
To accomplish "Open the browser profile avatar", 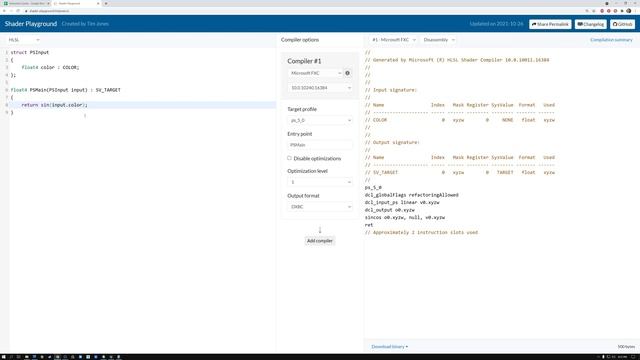I will [629, 11].
